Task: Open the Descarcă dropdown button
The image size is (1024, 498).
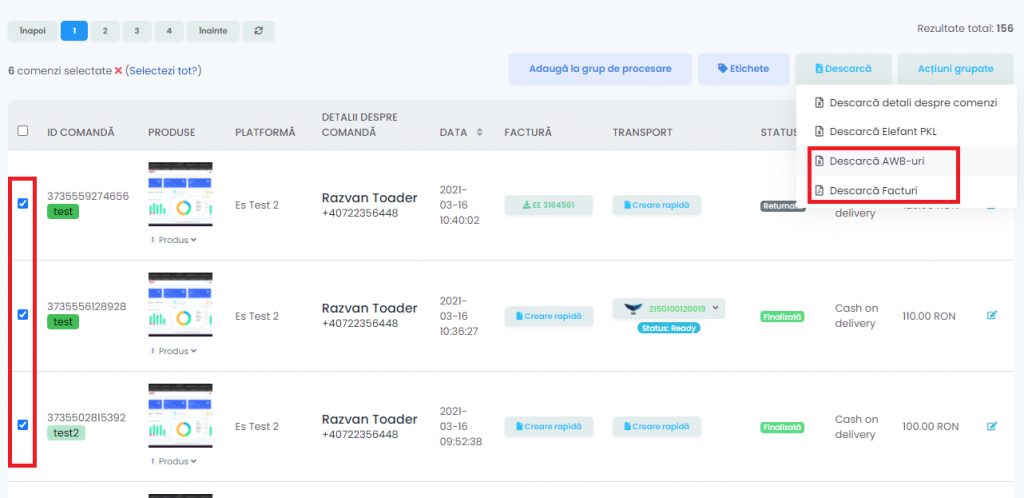Action: click(x=843, y=69)
